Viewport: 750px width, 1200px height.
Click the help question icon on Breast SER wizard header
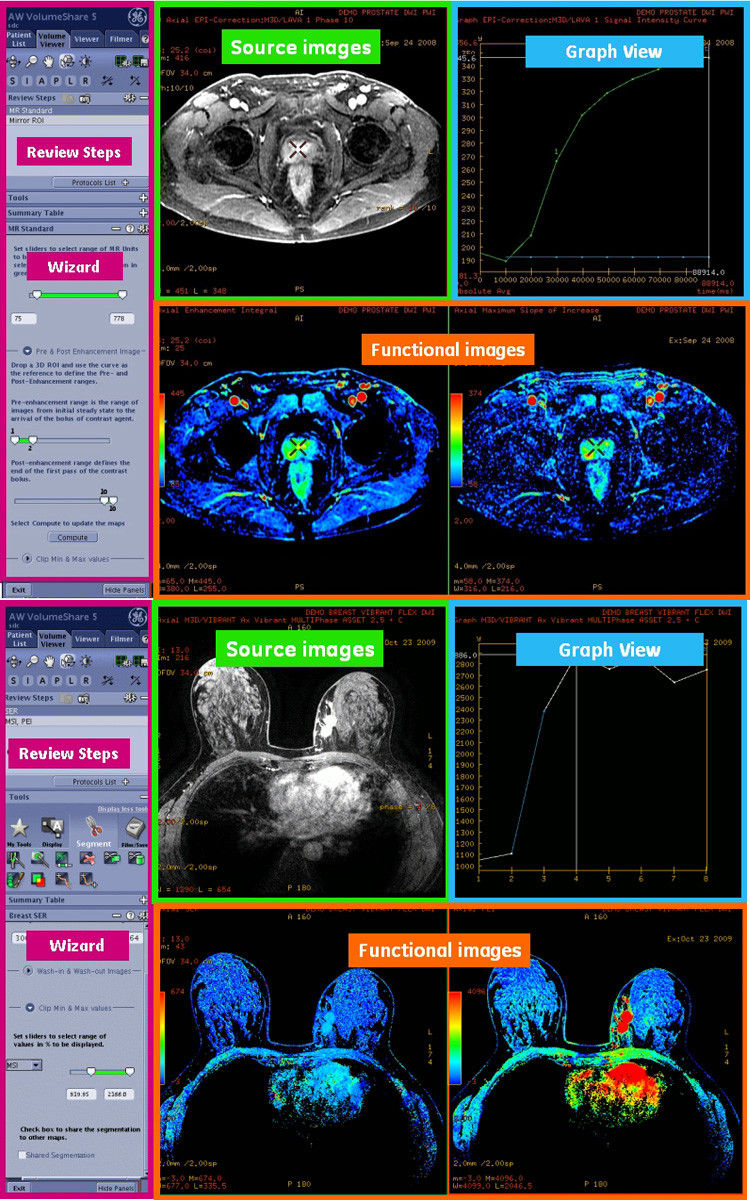coord(130,916)
